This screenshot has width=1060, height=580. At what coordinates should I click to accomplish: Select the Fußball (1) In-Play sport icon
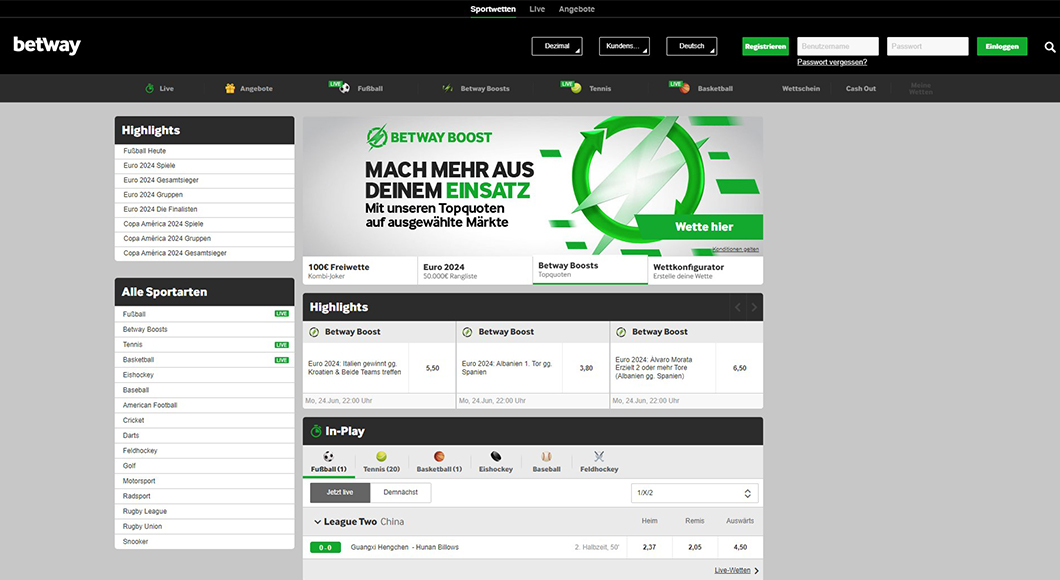tap(328, 456)
